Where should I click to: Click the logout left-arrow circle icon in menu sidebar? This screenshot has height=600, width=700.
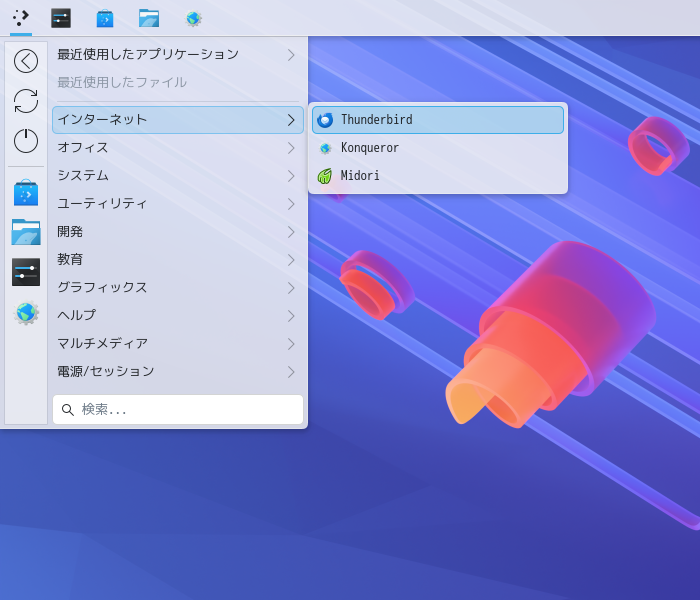[x=26, y=61]
